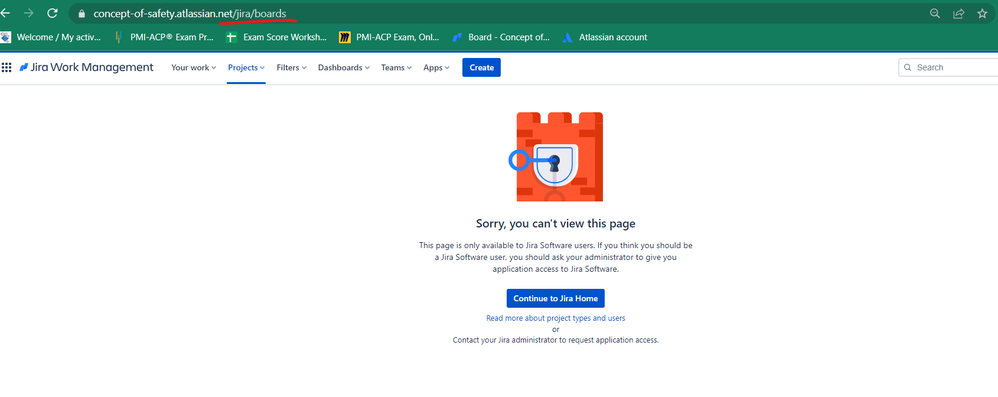Open the Atlassian app switcher grid icon
998x397 pixels.
pos(6,67)
